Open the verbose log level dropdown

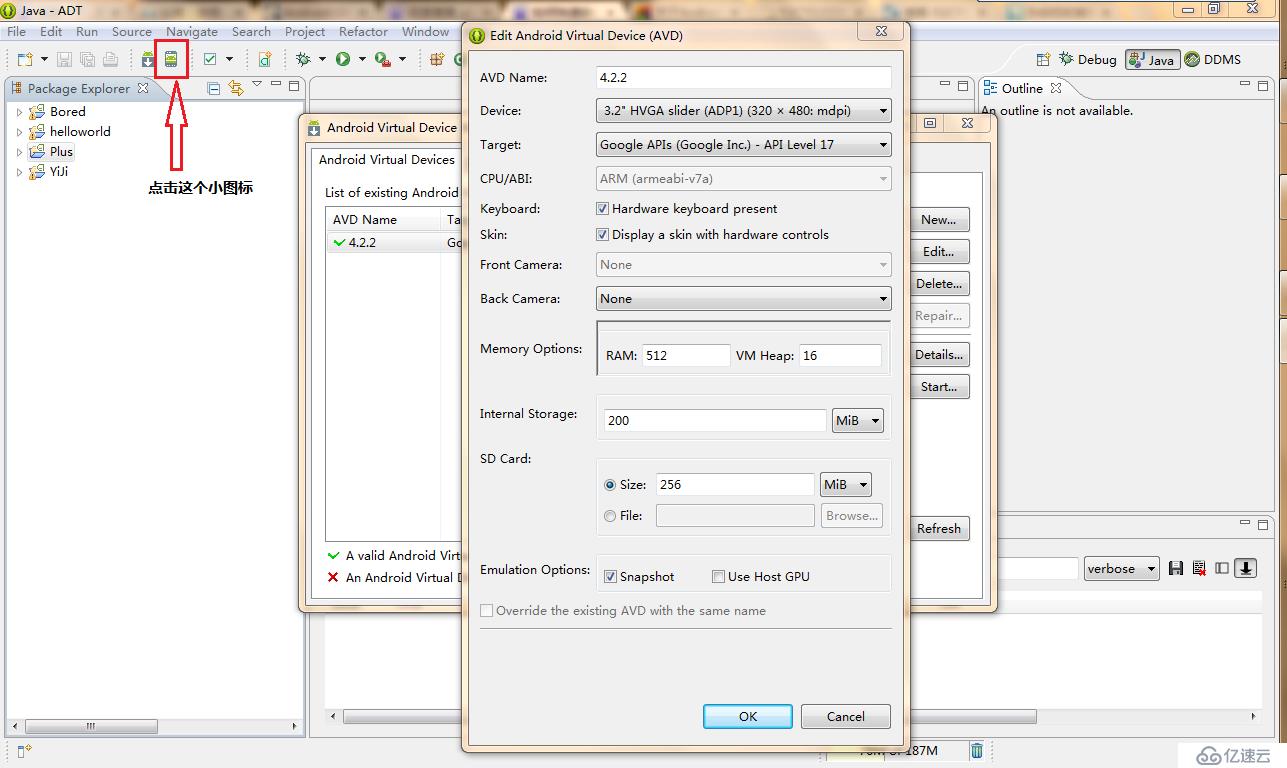[x=1122, y=569]
